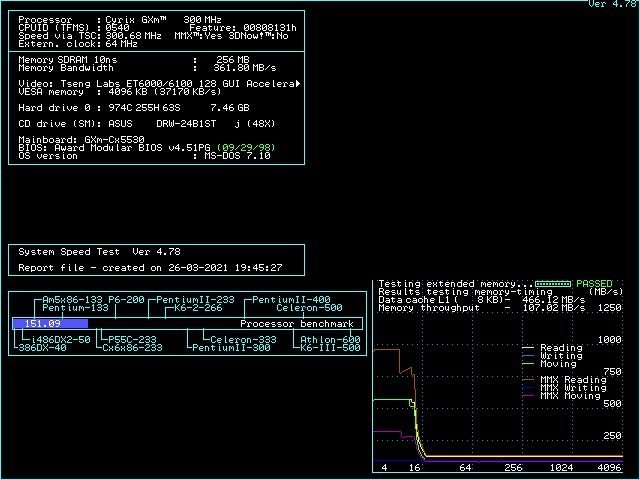Click Memory SDRAM 10ns 256 MB line
640x480 pixels.
coord(133,60)
